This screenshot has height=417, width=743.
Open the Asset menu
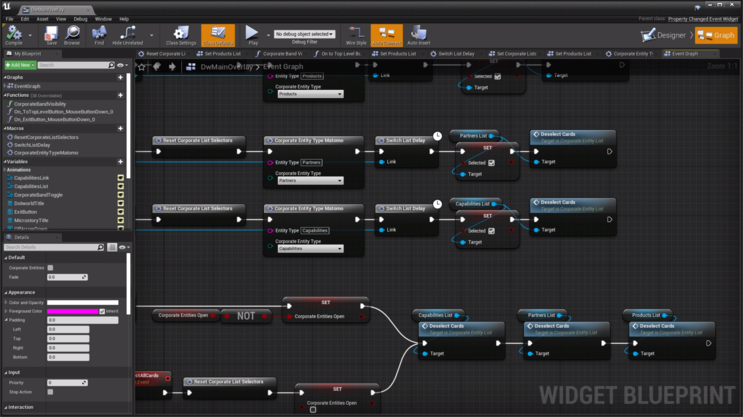click(x=42, y=18)
